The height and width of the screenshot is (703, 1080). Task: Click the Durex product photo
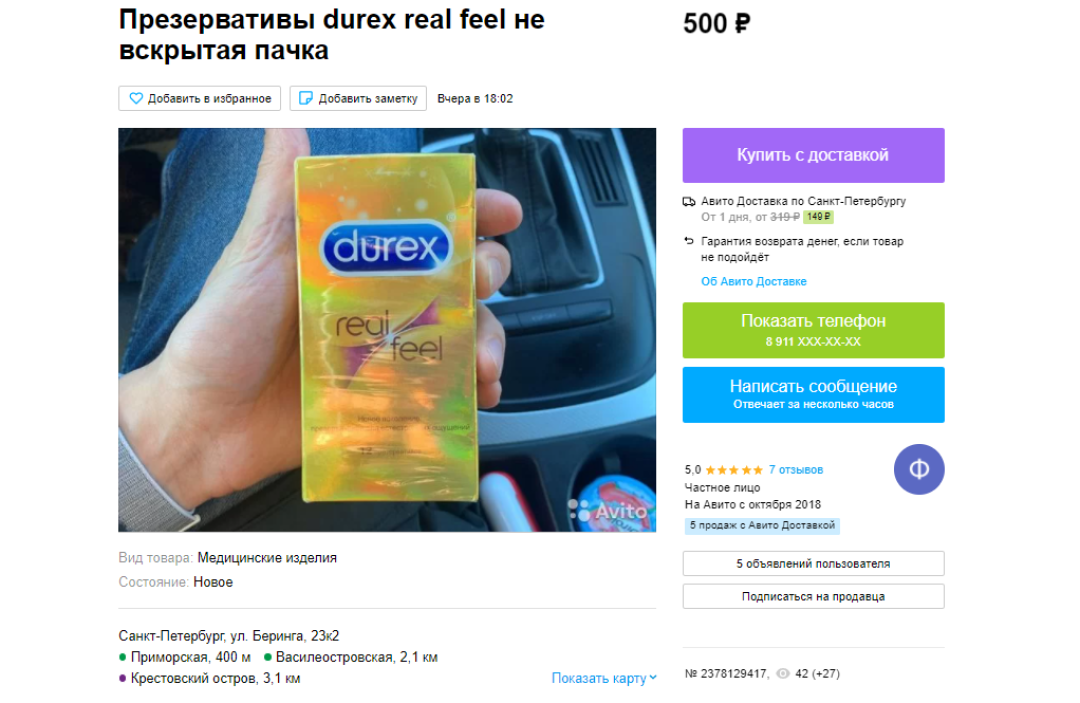pos(386,330)
